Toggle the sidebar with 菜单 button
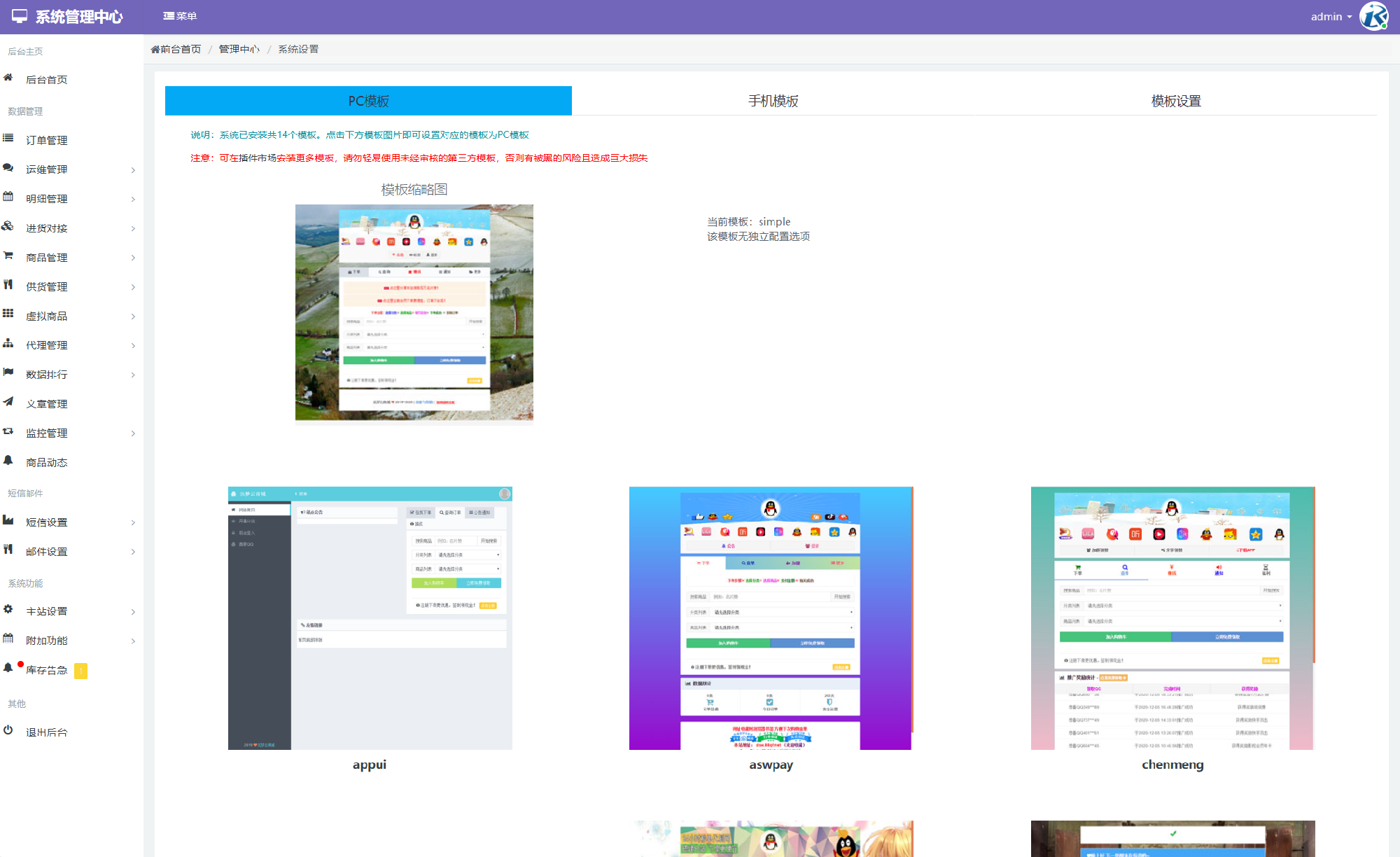This screenshot has height=857, width=1400. [x=180, y=16]
